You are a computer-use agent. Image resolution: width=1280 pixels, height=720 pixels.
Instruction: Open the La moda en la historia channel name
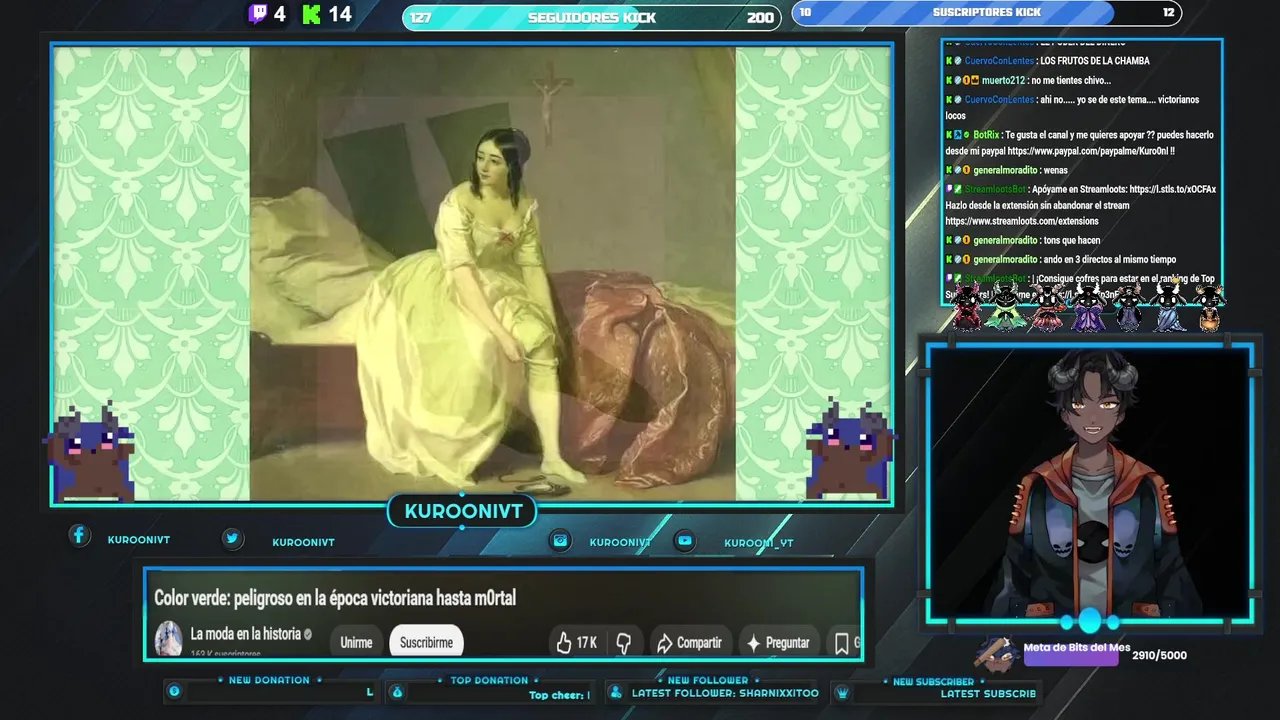[x=245, y=634]
